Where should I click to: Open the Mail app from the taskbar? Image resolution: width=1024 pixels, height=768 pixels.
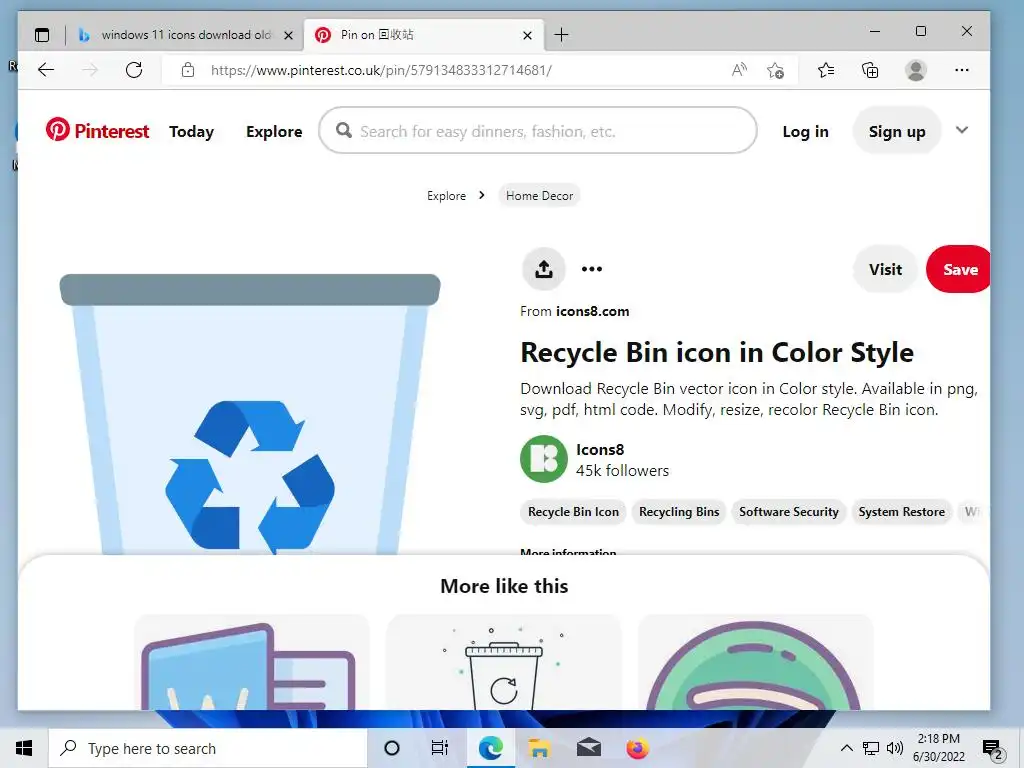(588, 748)
